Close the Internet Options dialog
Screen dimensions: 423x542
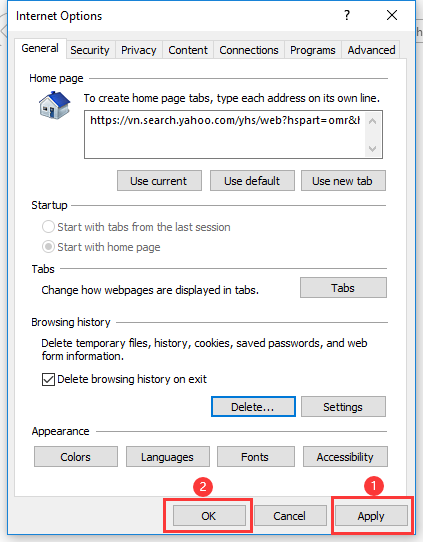click(x=392, y=15)
